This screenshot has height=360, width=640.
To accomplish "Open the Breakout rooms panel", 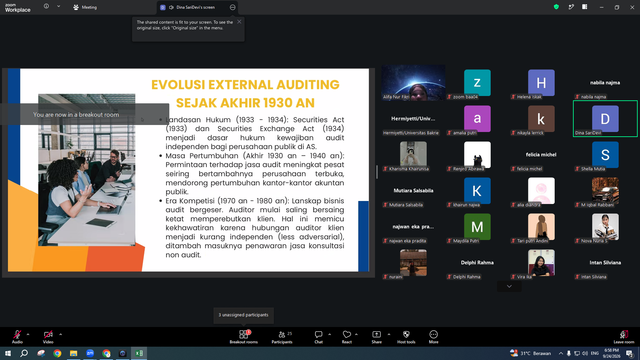I will pyautogui.click(x=244, y=337).
